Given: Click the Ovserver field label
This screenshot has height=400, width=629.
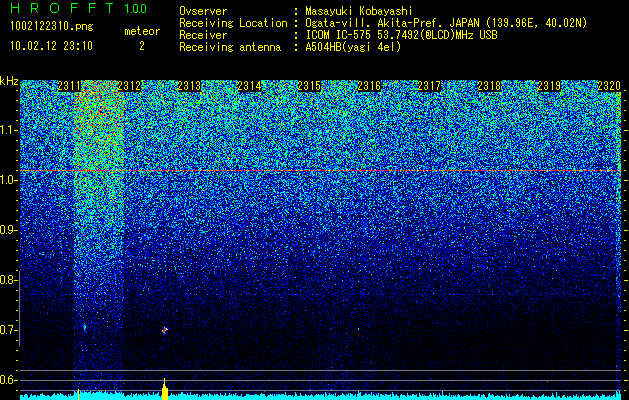Looking at the screenshot, I should [203, 11].
